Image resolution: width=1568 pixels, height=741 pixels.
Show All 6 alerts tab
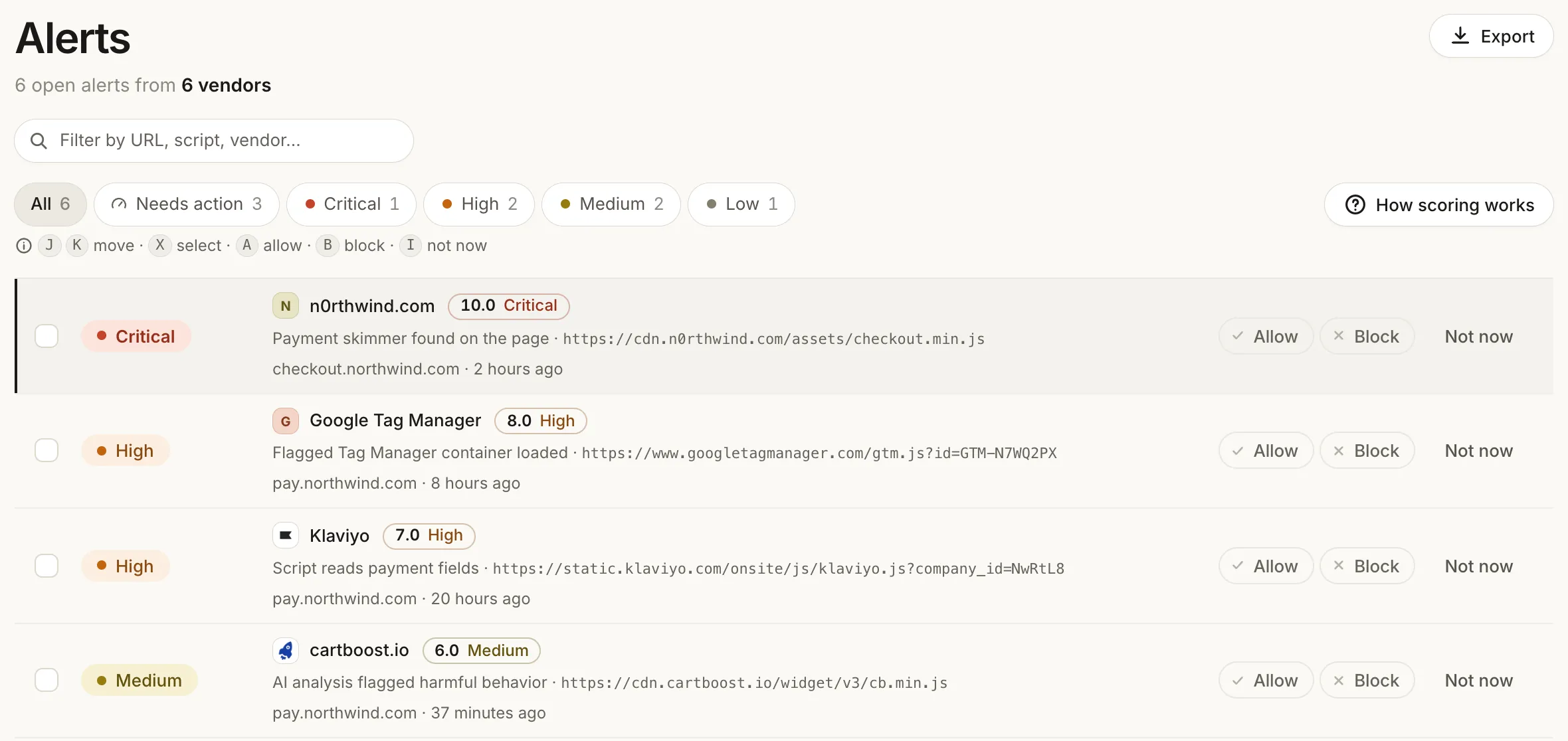(50, 205)
